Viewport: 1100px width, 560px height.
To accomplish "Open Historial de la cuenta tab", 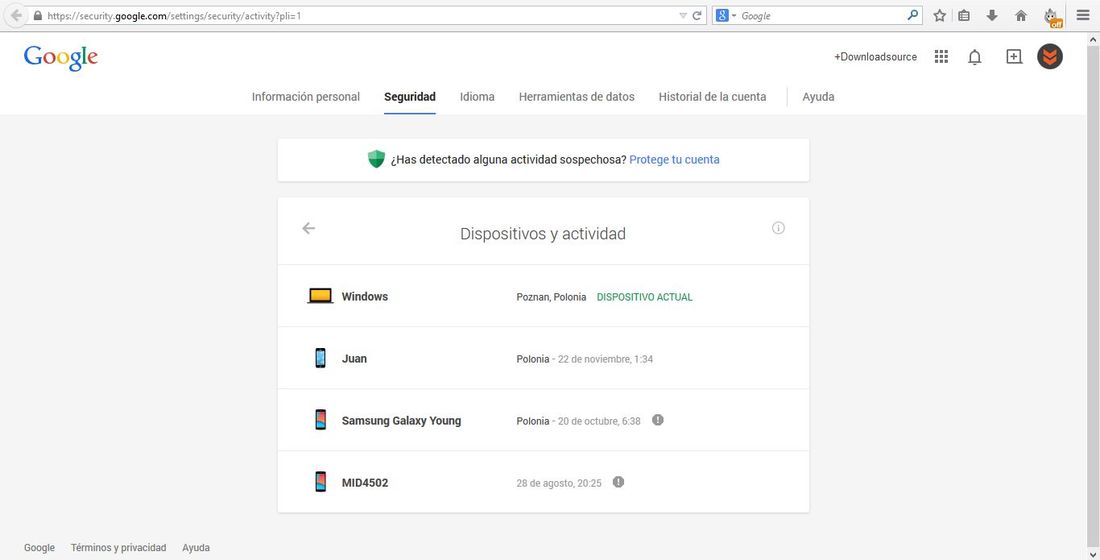I will (x=712, y=97).
